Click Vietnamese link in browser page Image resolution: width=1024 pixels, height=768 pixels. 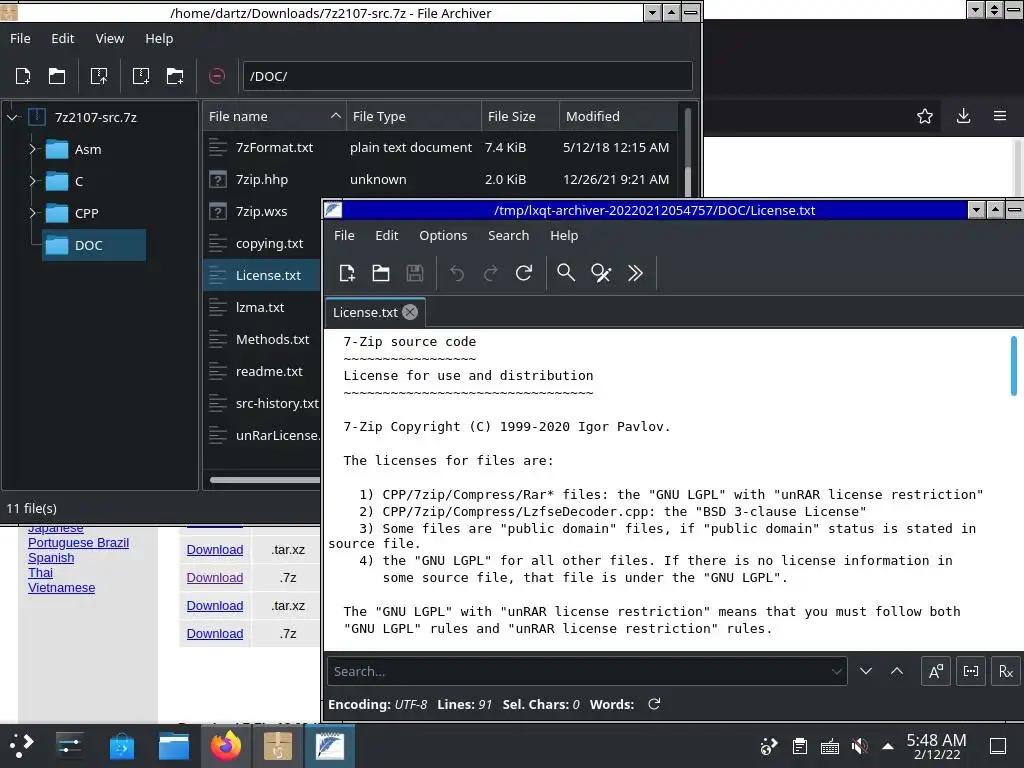point(61,588)
